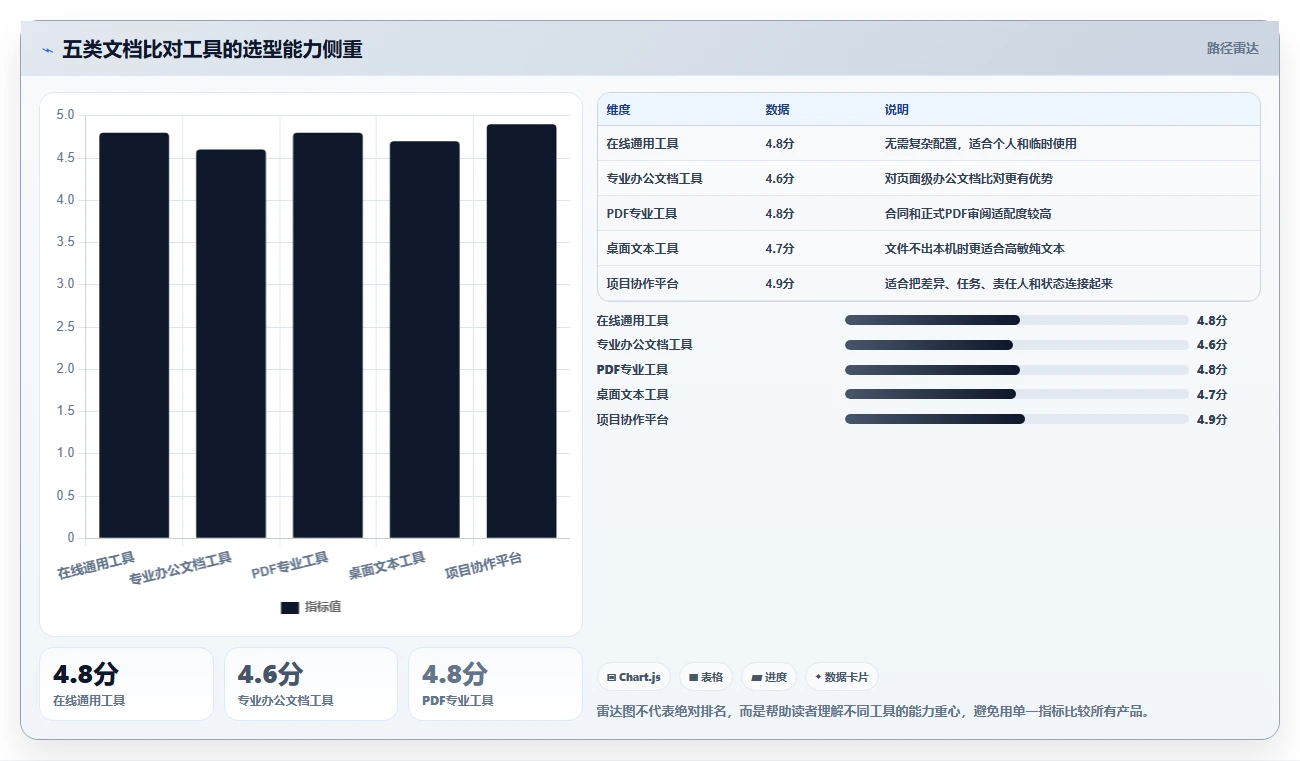
Task: Click the 进度 tag
Action: (x=769, y=677)
